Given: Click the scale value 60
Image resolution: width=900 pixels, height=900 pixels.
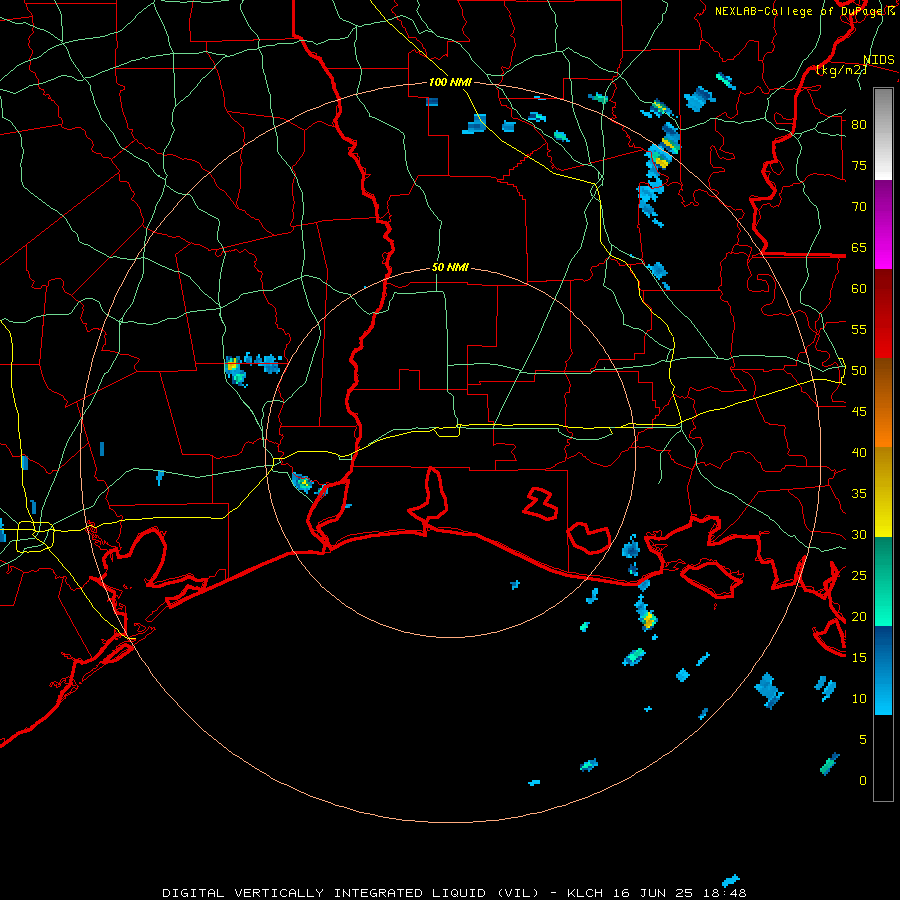Looking at the screenshot, I should [859, 289].
